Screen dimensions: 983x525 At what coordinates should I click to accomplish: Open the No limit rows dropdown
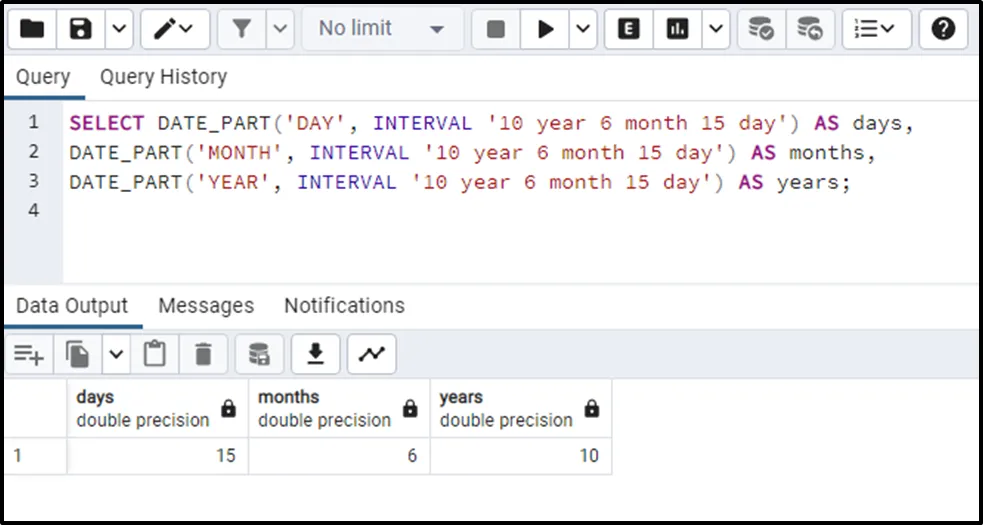pyautogui.click(x=381, y=29)
